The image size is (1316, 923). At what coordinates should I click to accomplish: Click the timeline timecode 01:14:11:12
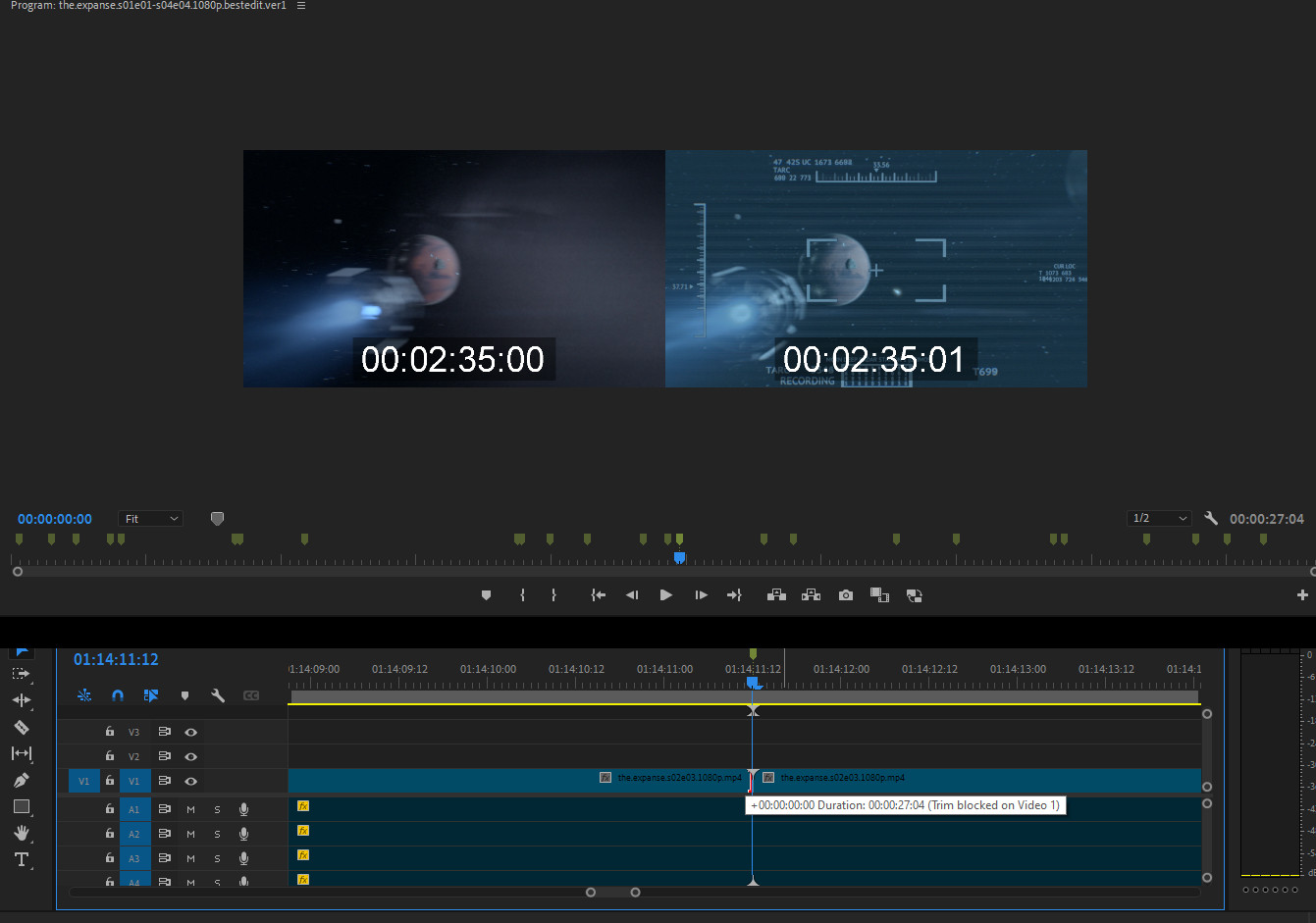click(116, 660)
